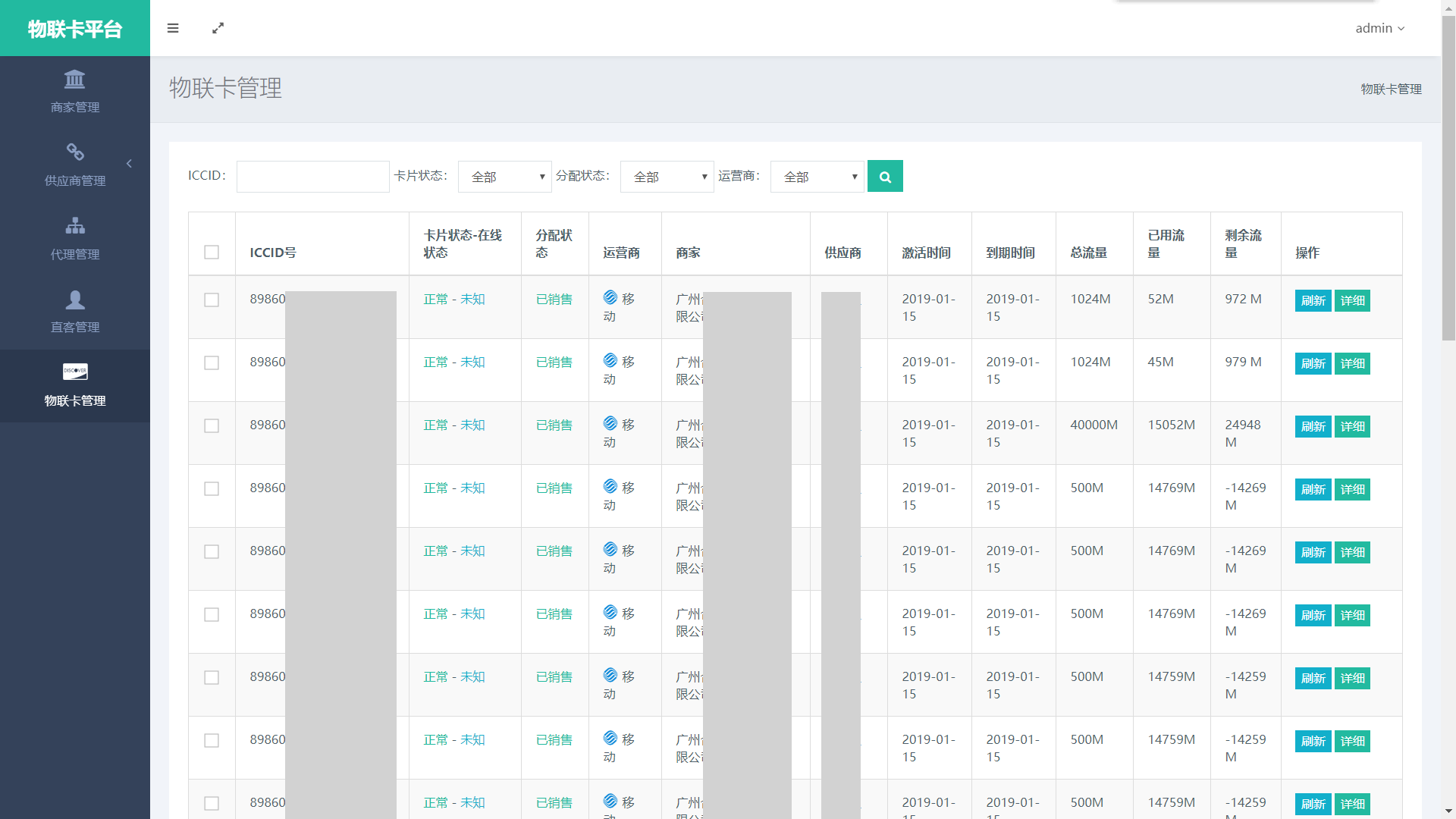The width and height of the screenshot is (1456, 819).
Task: Select the 物联卡管理 card icon
Action: pyautogui.click(x=74, y=372)
